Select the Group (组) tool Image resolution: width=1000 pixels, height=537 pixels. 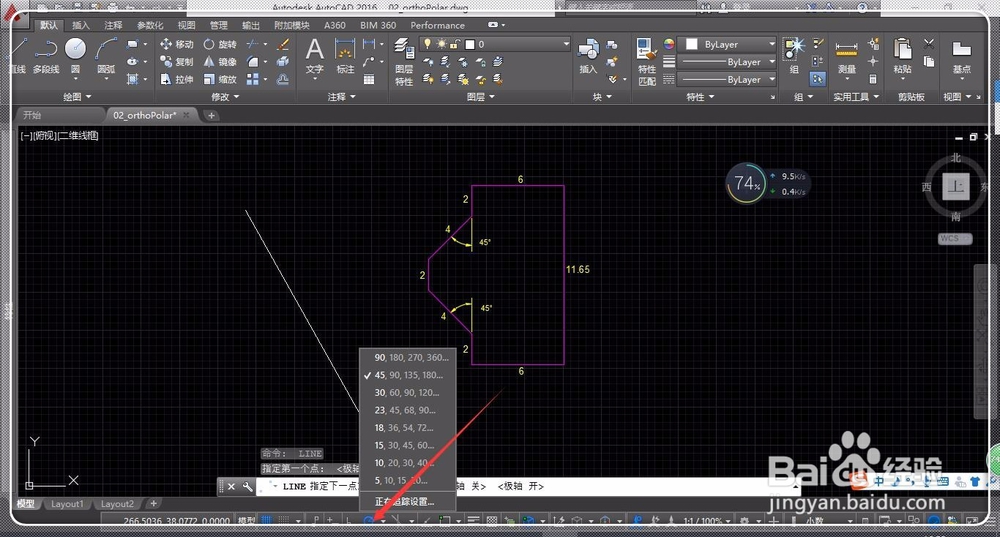794,55
